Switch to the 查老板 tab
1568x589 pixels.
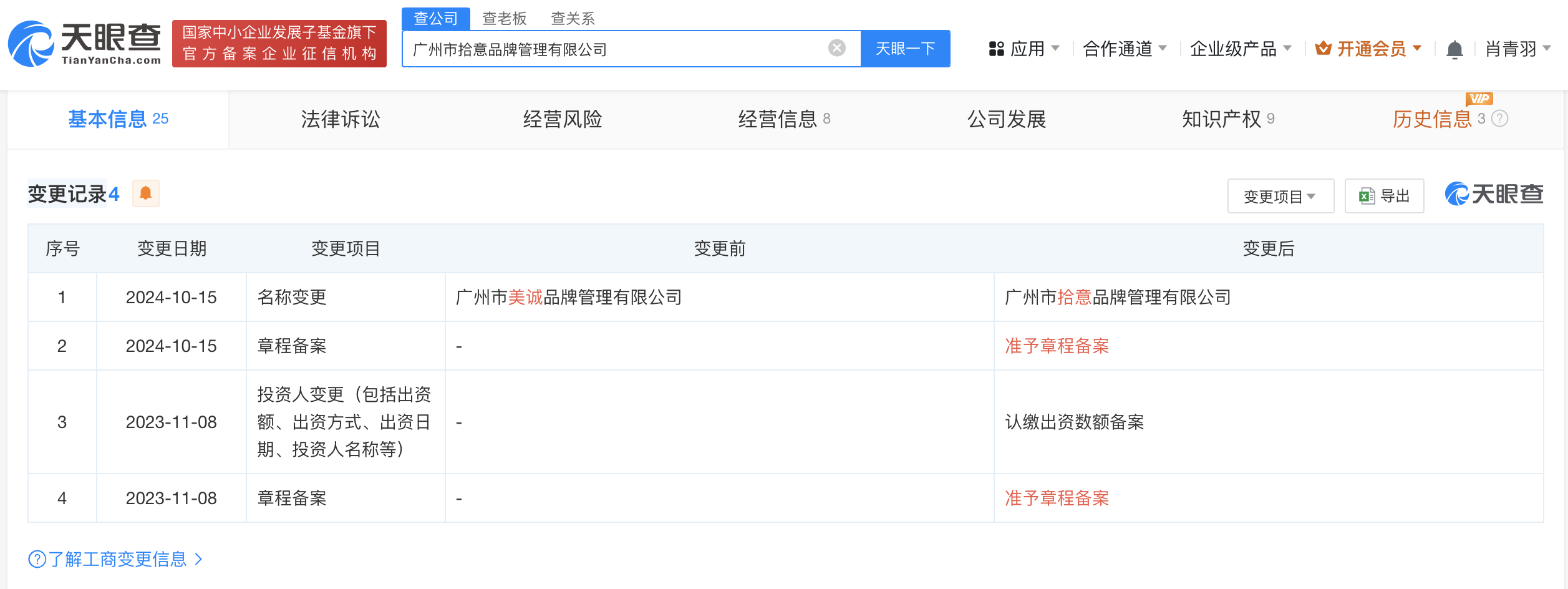[504, 19]
